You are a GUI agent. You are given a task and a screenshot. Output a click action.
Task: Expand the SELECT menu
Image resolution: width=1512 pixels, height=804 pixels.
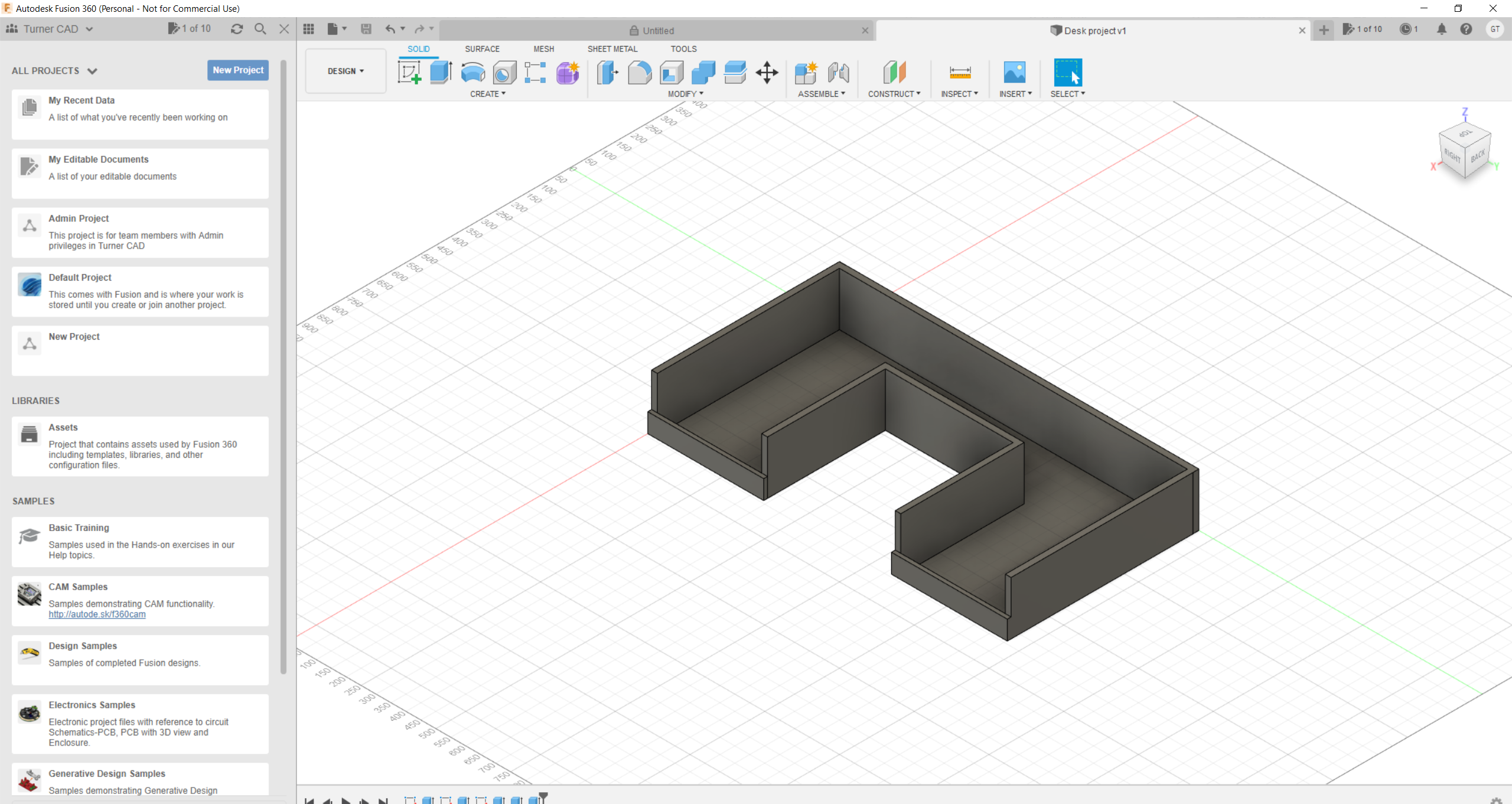[1068, 94]
